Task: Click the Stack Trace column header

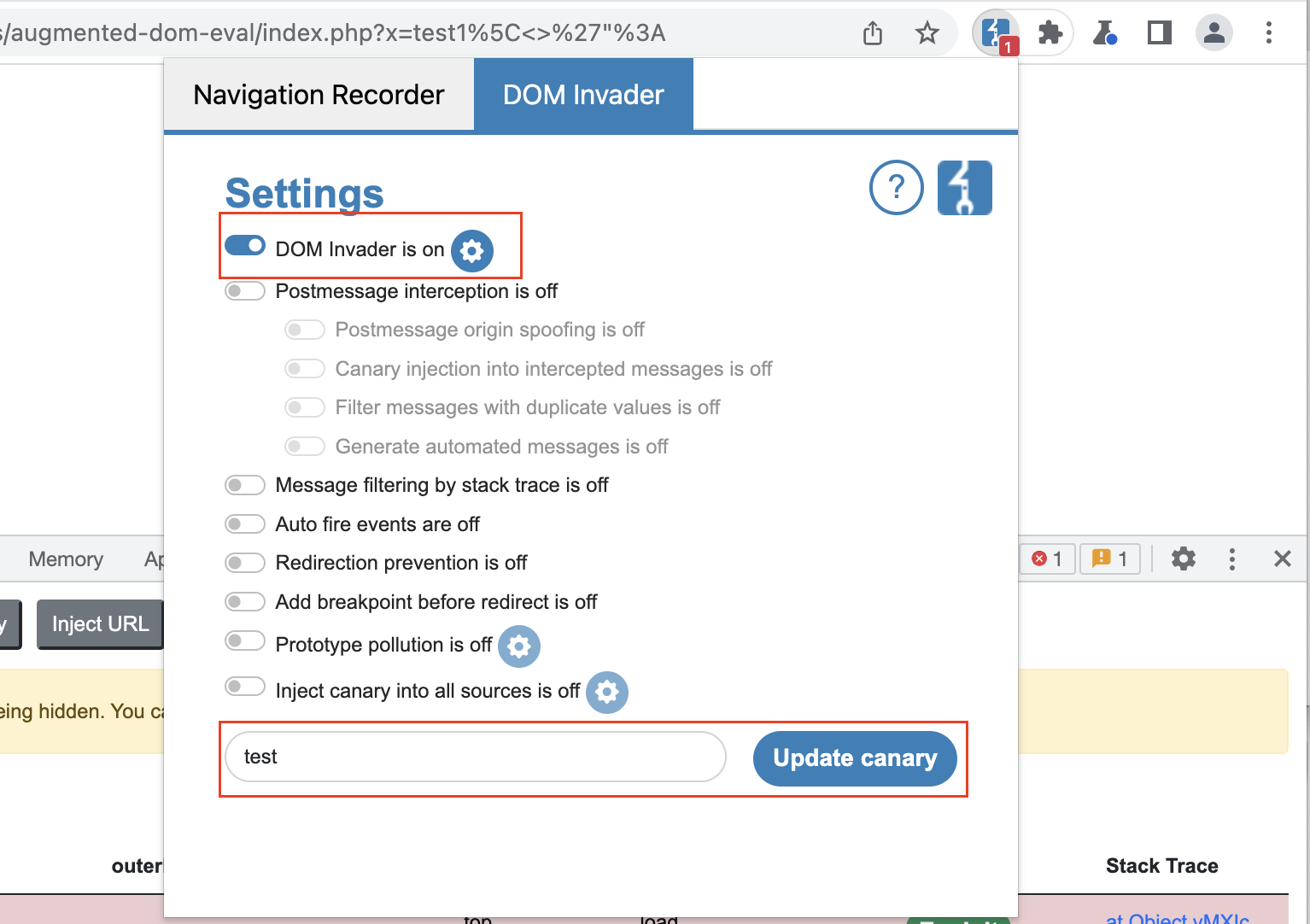Action: pos(1161,866)
